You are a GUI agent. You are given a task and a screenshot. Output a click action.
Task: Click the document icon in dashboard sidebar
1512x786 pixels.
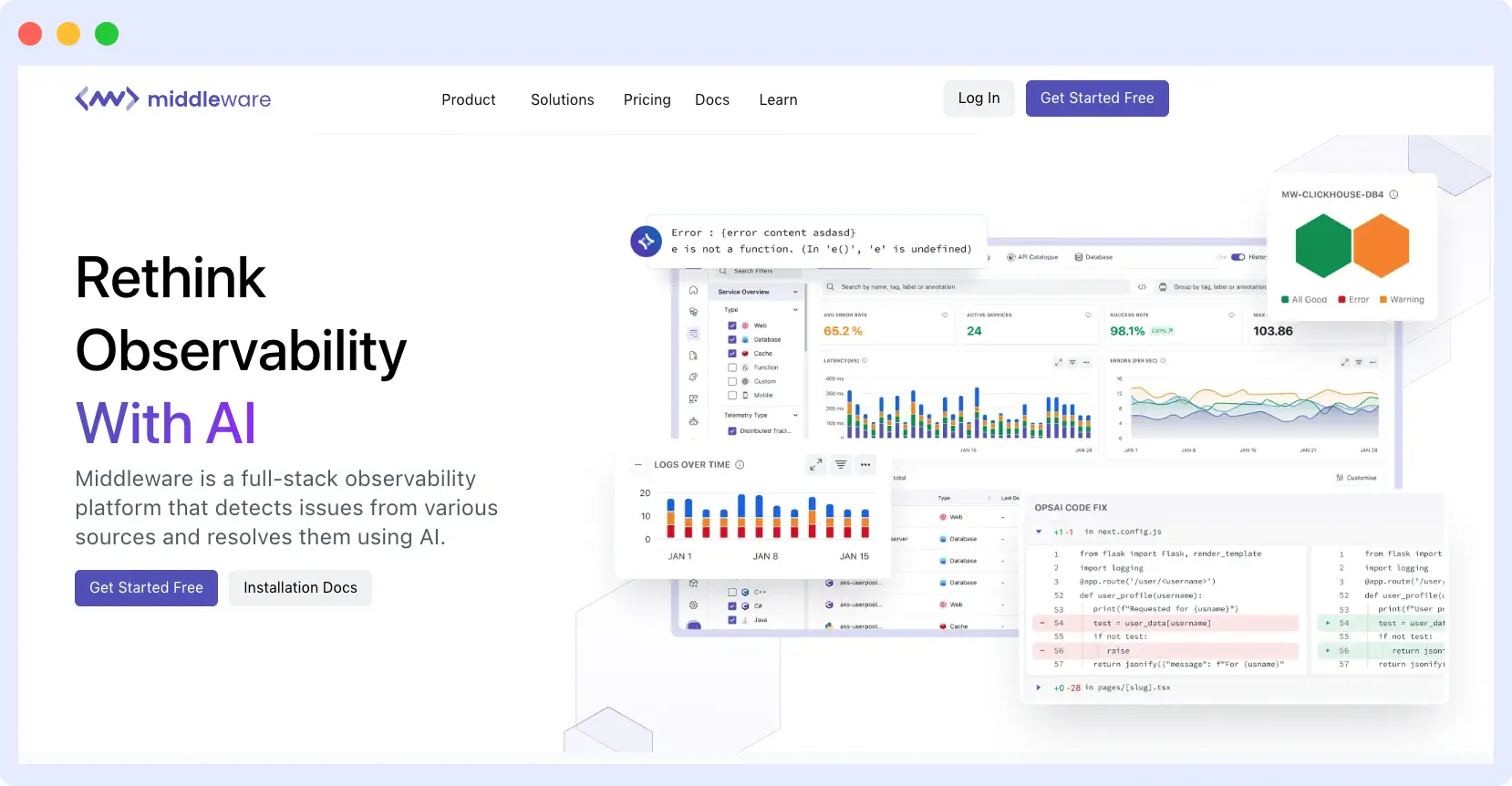tap(693, 356)
